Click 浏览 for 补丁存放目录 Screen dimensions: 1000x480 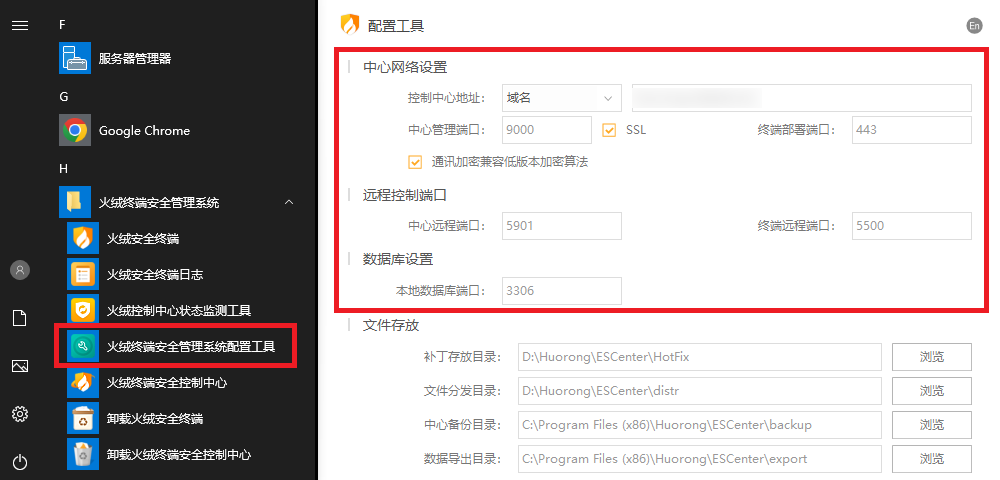[x=931, y=357]
